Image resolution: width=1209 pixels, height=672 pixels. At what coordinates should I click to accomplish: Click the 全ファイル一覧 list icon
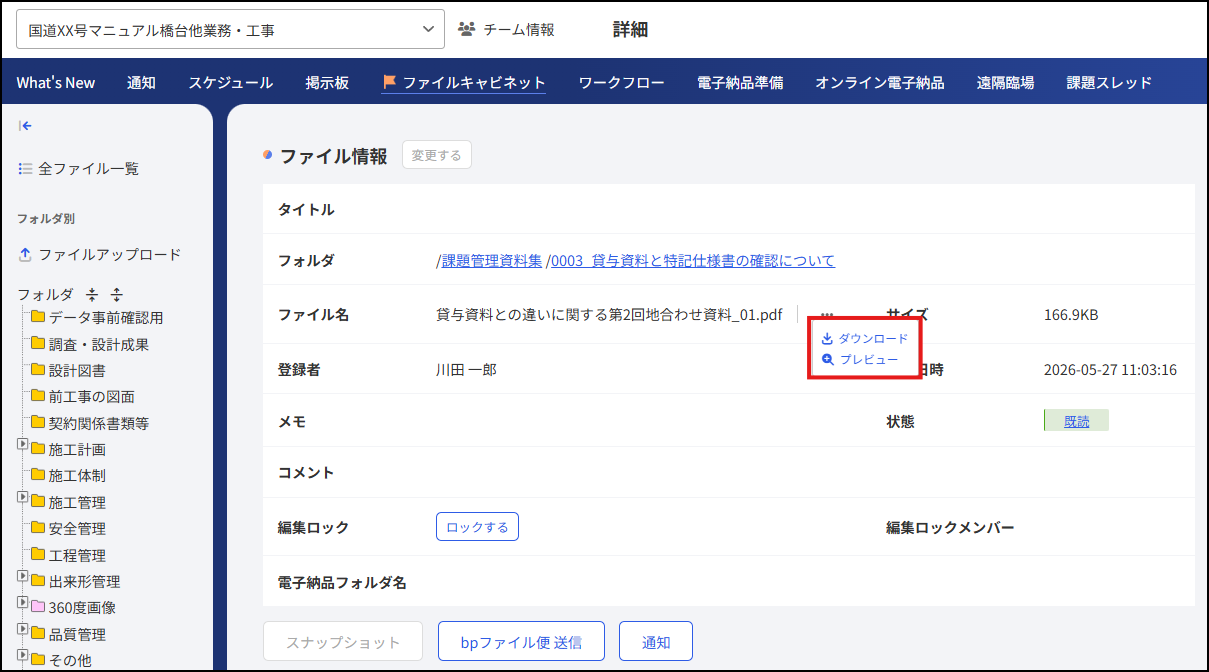click(26, 169)
